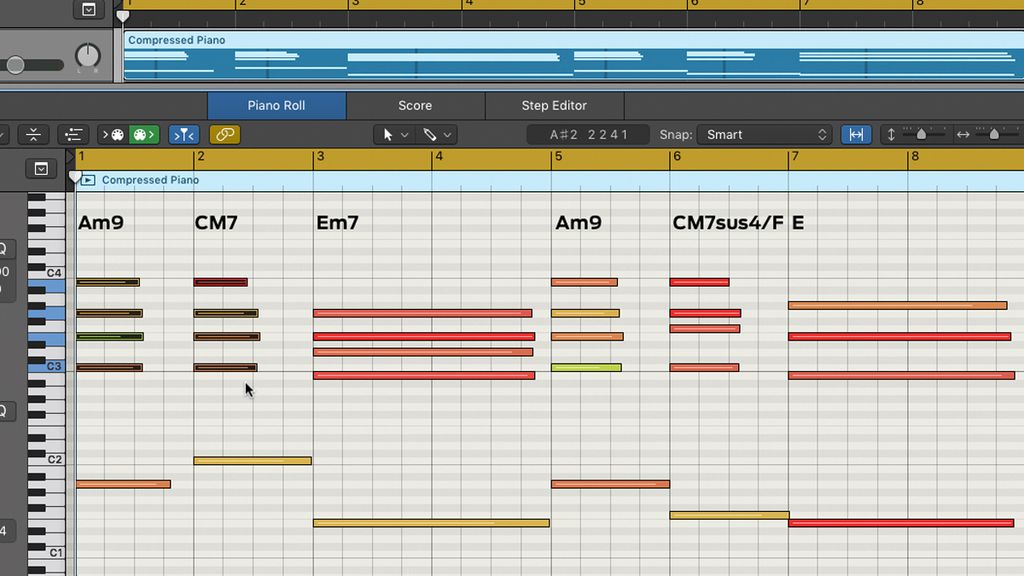This screenshot has width=1024, height=576.
Task: Select the blue catch playhead icon
Action: [x=183, y=134]
